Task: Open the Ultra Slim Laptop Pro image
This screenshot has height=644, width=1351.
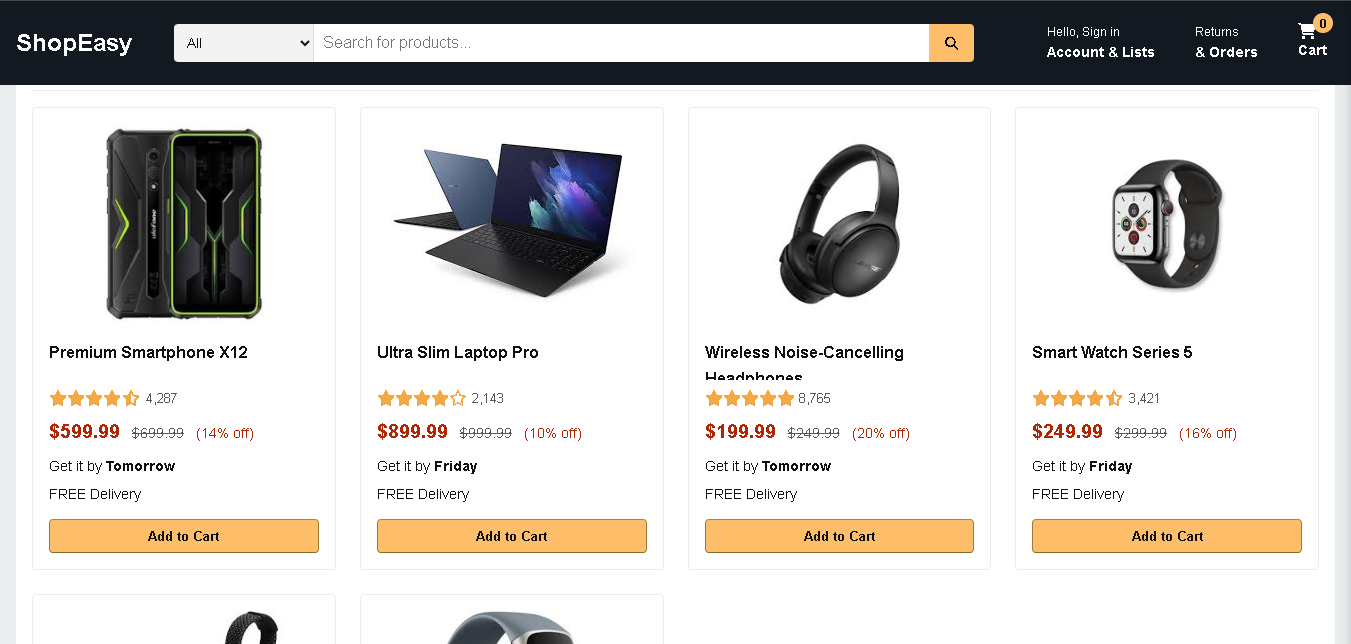Action: pos(512,220)
